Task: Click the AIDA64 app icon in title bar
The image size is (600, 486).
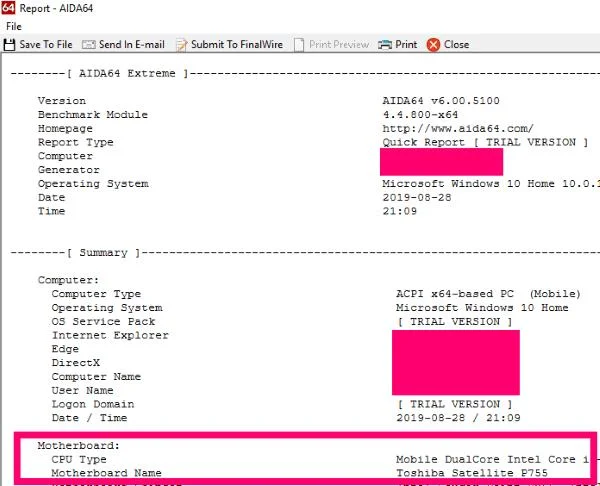Action: click(x=8, y=8)
